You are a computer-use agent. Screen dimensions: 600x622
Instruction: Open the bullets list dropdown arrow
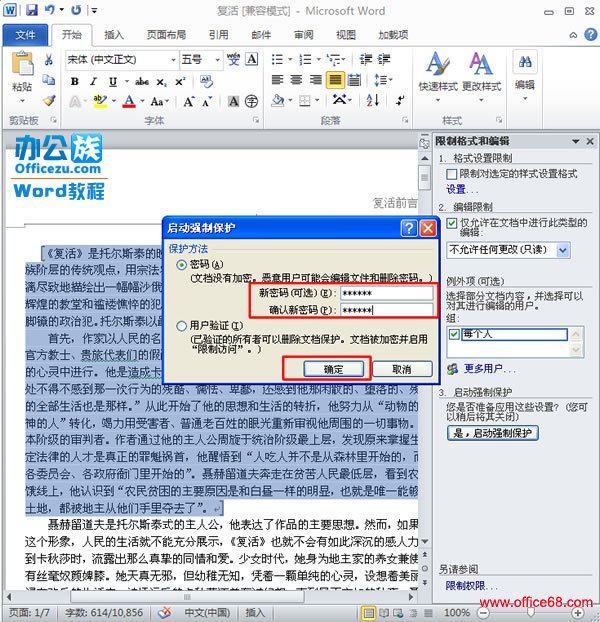tap(290, 60)
